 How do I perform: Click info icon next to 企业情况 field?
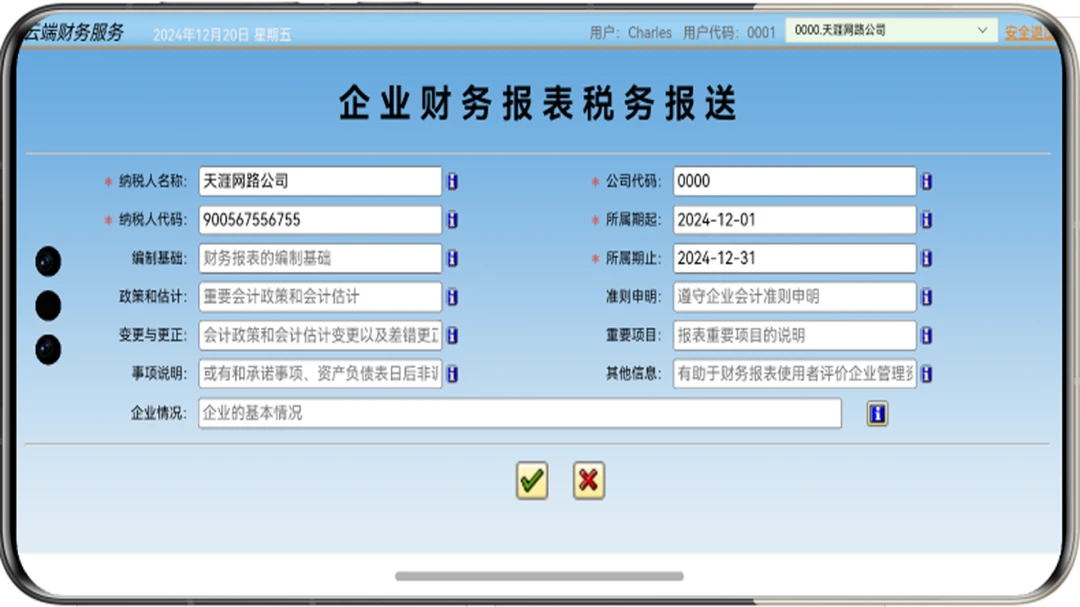click(x=877, y=413)
